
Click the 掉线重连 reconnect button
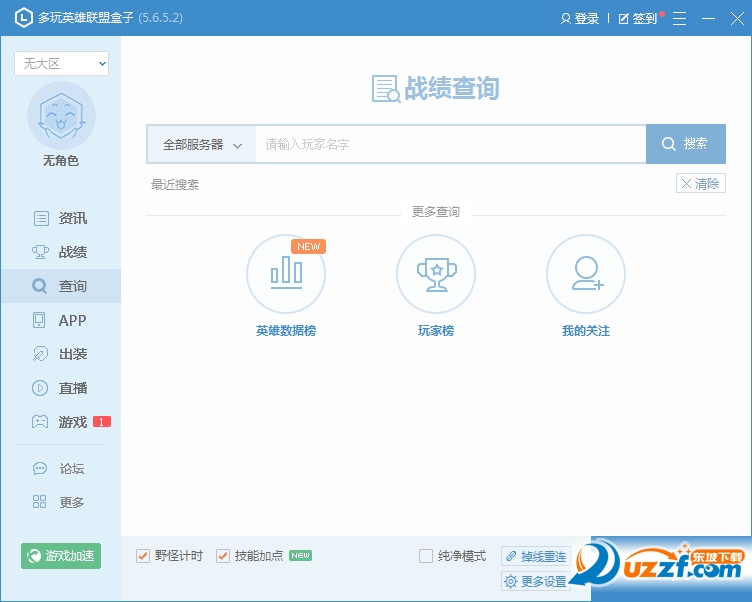click(x=536, y=556)
